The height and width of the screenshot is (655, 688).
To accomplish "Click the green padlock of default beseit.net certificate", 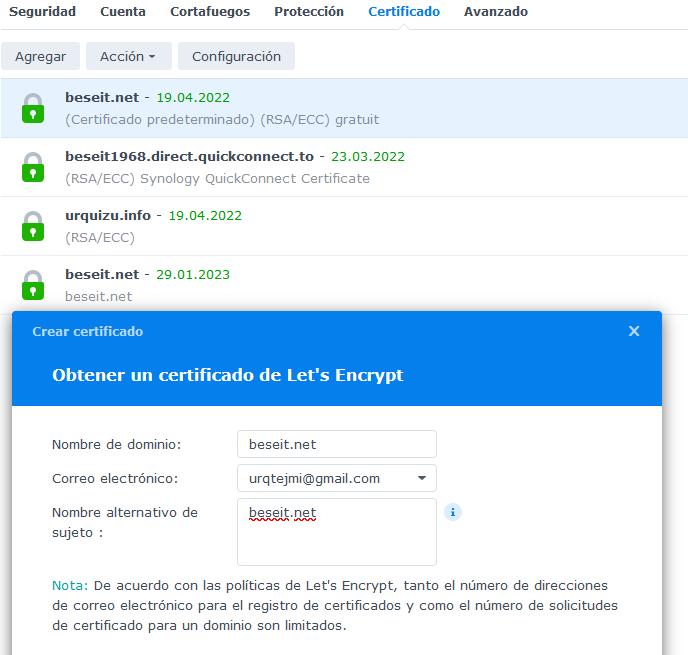I will [x=33, y=108].
